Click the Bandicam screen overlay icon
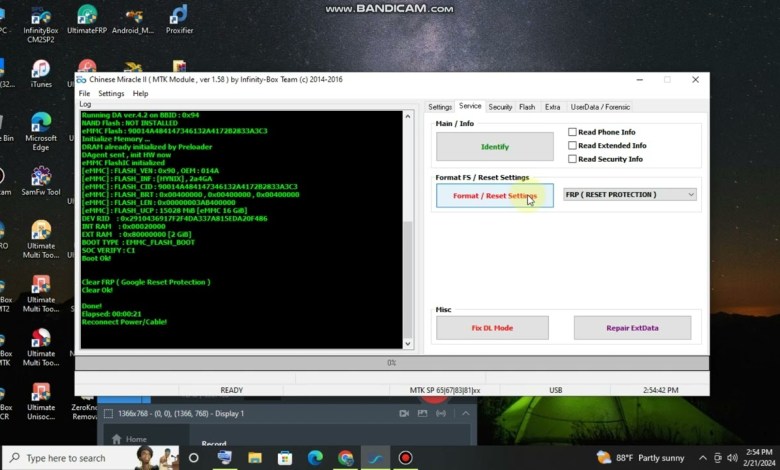780x470 pixels. 422,413
